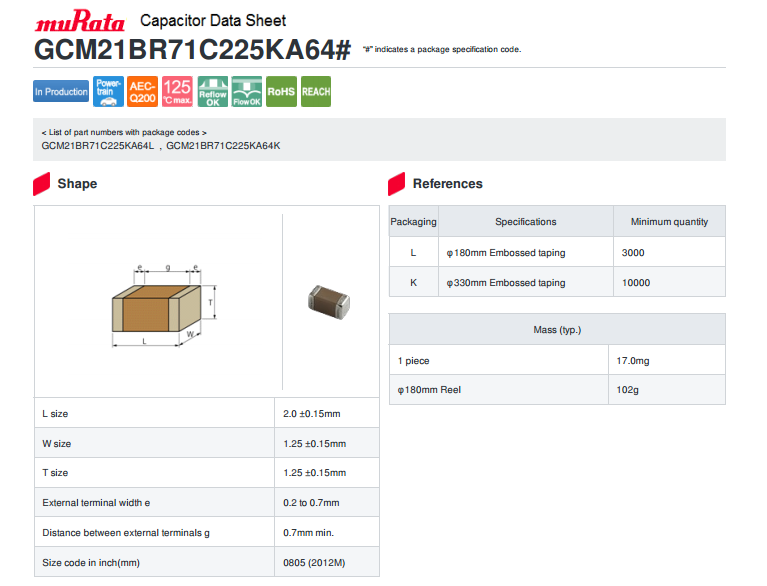The image size is (767, 586).
Task: Click the T size row label
Action: pos(55,473)
